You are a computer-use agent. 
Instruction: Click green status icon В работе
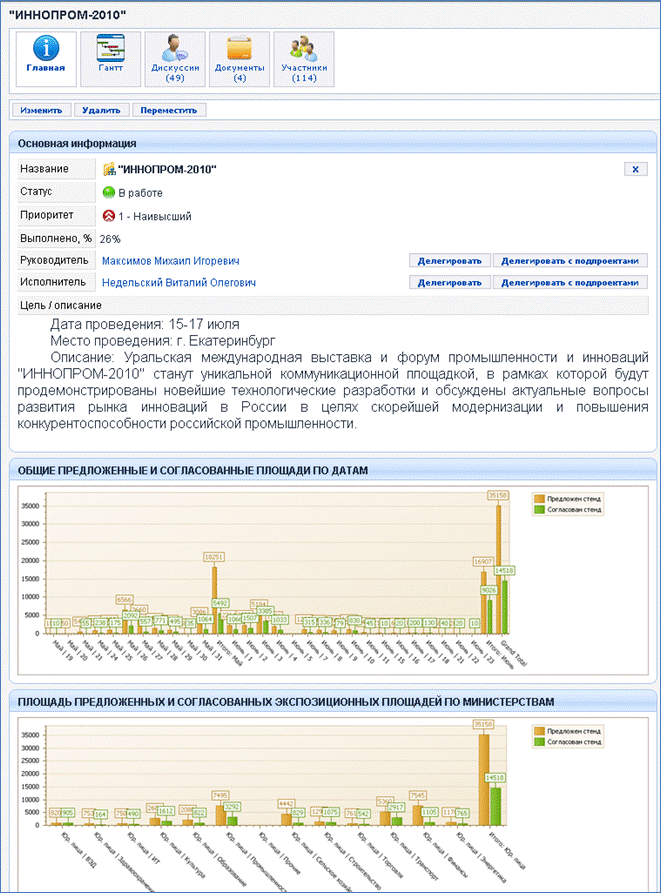point(108,192)
